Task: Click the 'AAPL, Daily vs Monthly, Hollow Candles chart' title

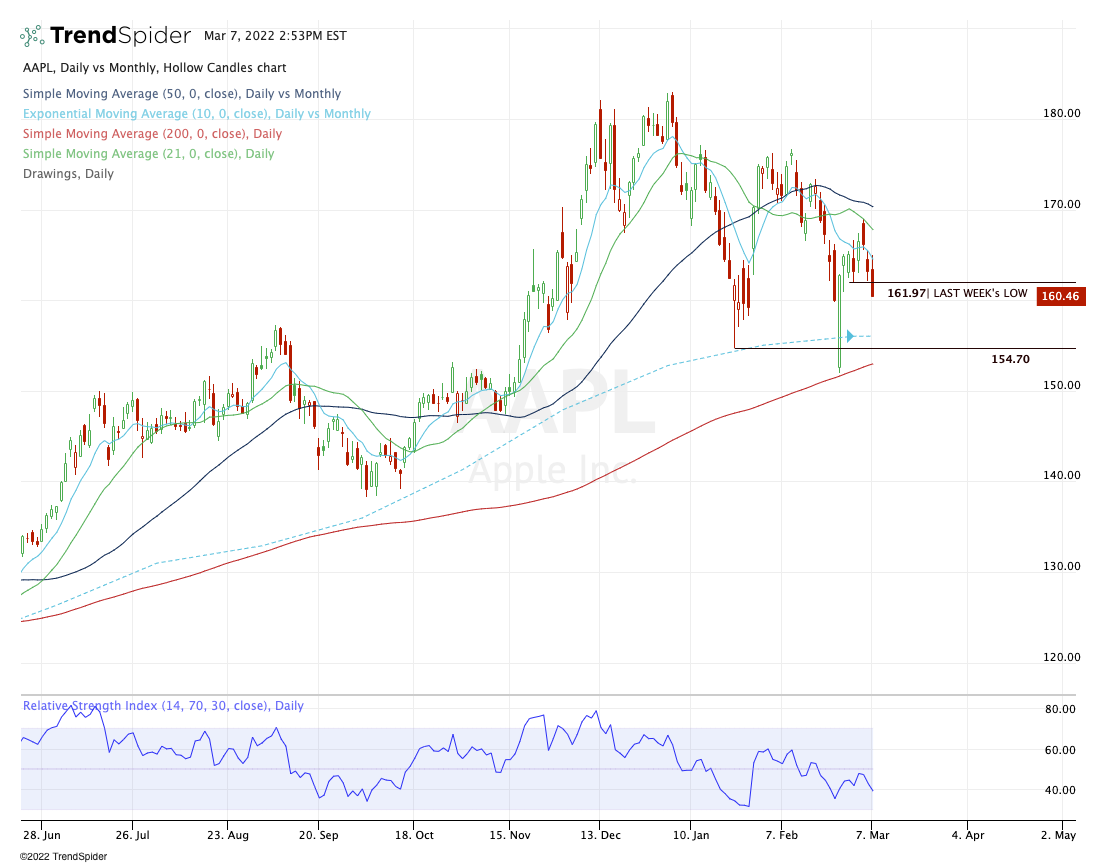Action: point(154,68)
